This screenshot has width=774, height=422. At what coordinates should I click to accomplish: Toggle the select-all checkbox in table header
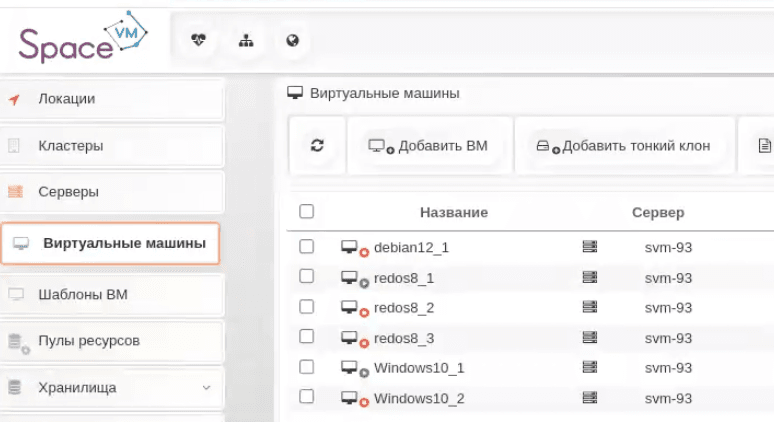click(307, 212)
